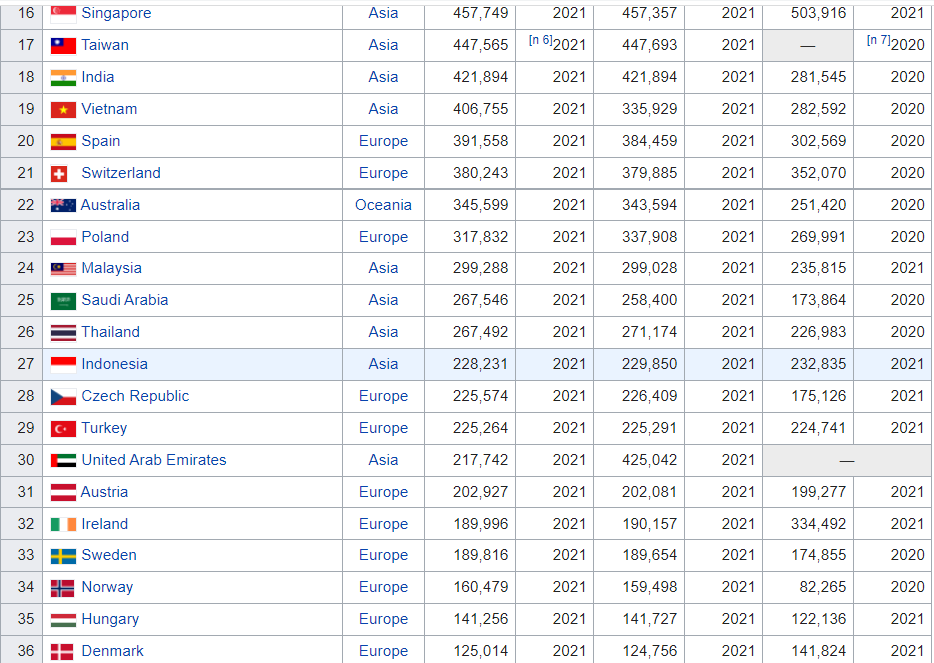934x663 pixels.
Task: Click Europe link in Spain row
Action: pyautogui.click(x=383, y=141)
